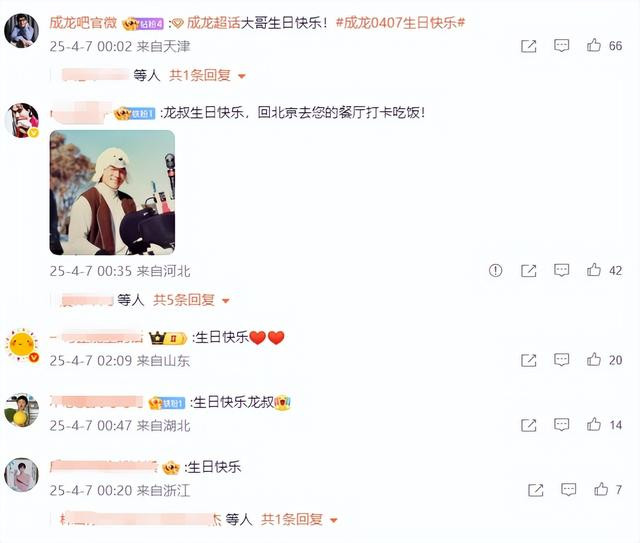Expand 共5条回复 under the 河北 comment
The width and height of the screenshot is (640, 543).
191,300
